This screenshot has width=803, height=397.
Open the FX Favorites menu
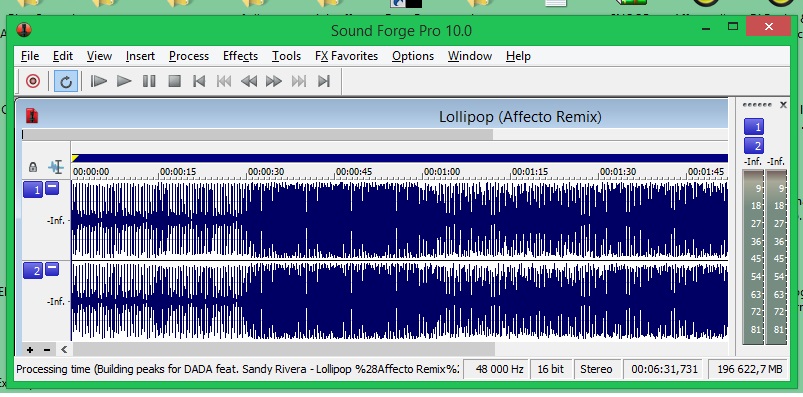pyautogui.click(x=346, y=56)
